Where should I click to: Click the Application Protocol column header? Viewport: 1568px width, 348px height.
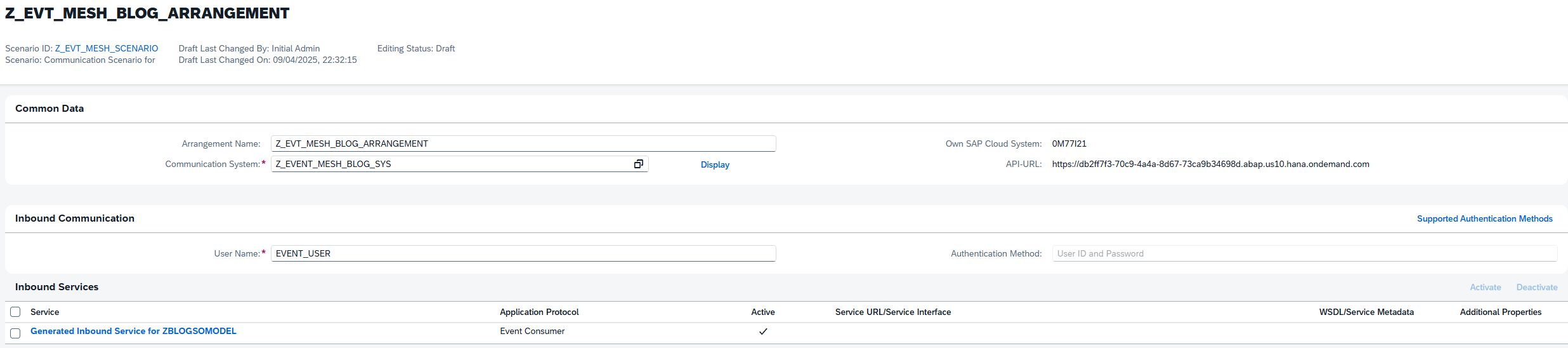tap(539, 312)
